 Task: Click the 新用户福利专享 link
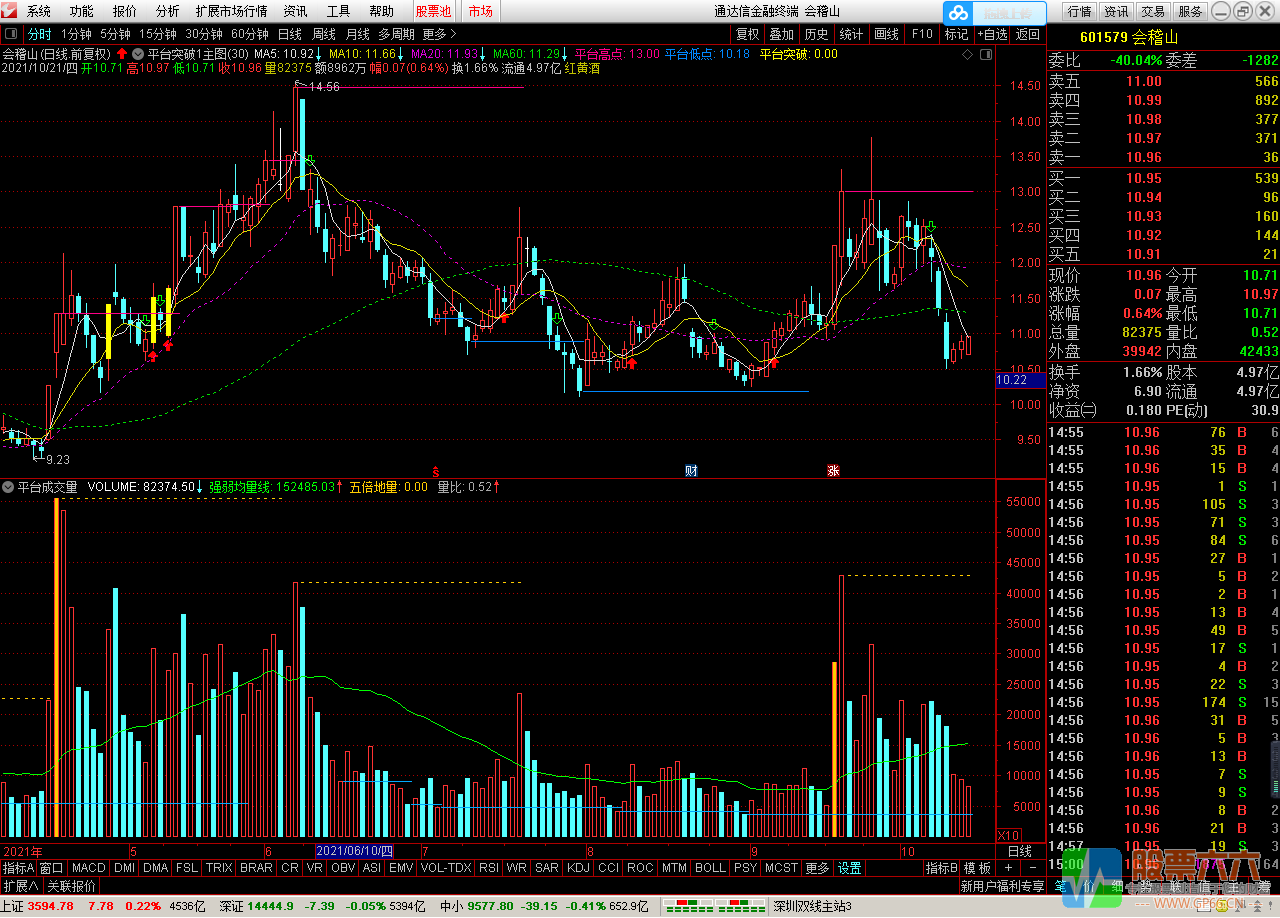[1001, 886]
